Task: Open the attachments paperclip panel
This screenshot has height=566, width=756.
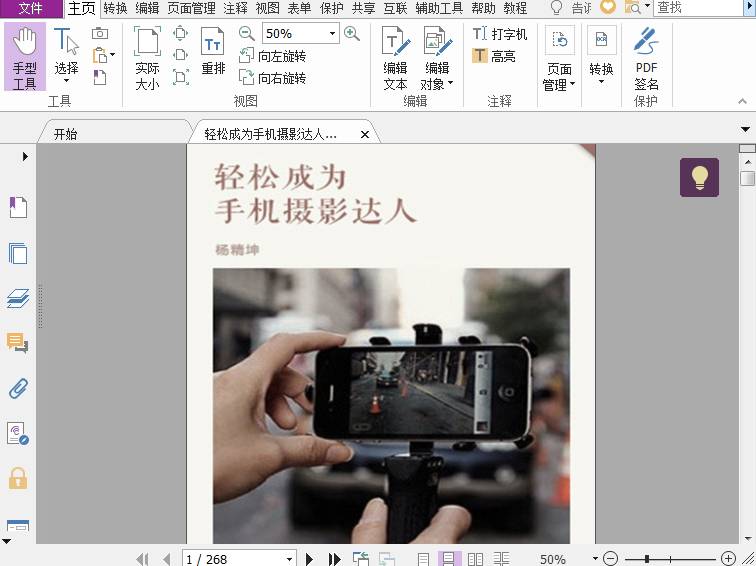Action: pos(18,388)
